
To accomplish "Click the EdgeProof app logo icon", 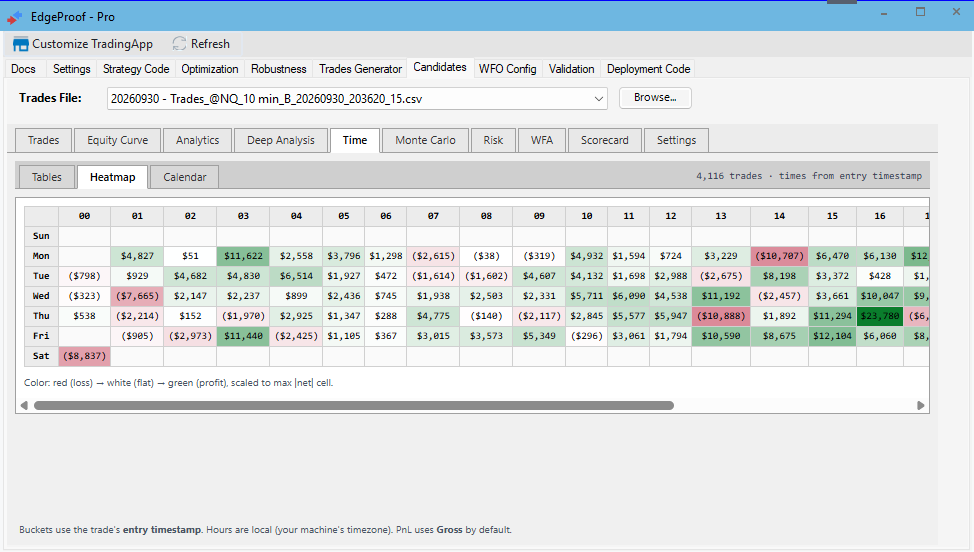I will pos(15,17).
